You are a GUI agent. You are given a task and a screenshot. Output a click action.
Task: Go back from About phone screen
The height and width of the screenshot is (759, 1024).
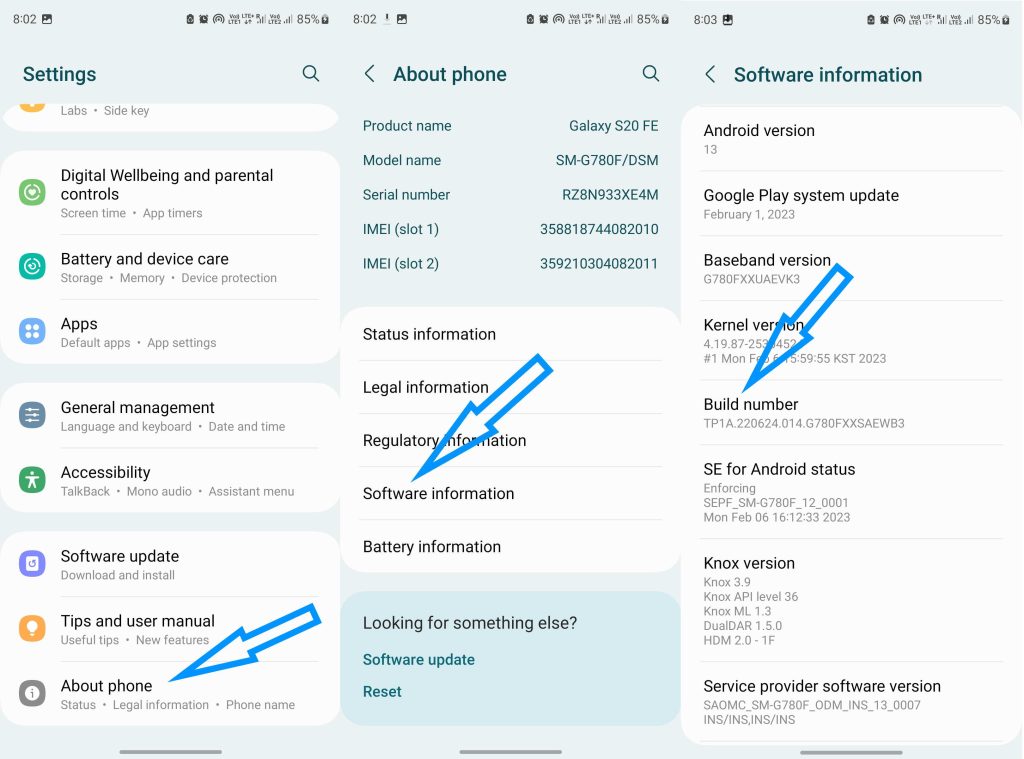pos(370,74)
